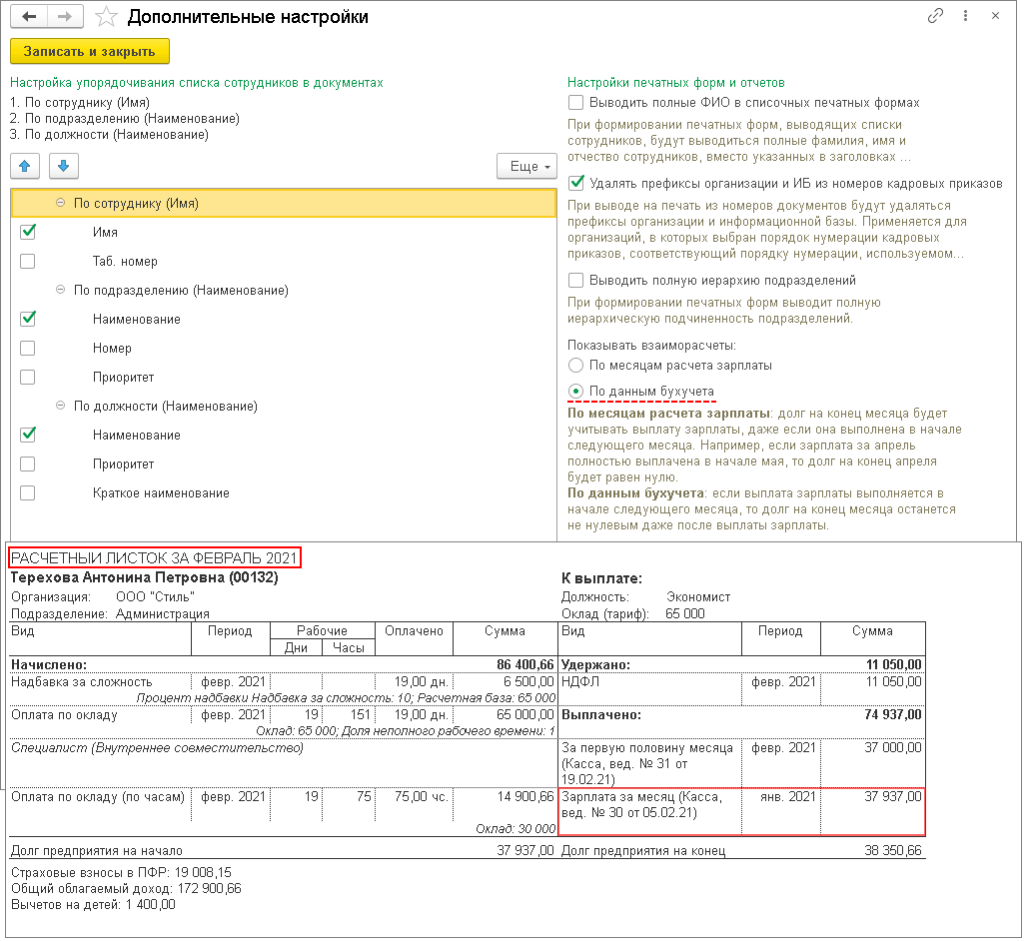1024x941 pixels.
Task: Check Выводить полные ФИО в списочных формах
Action: 576,102
